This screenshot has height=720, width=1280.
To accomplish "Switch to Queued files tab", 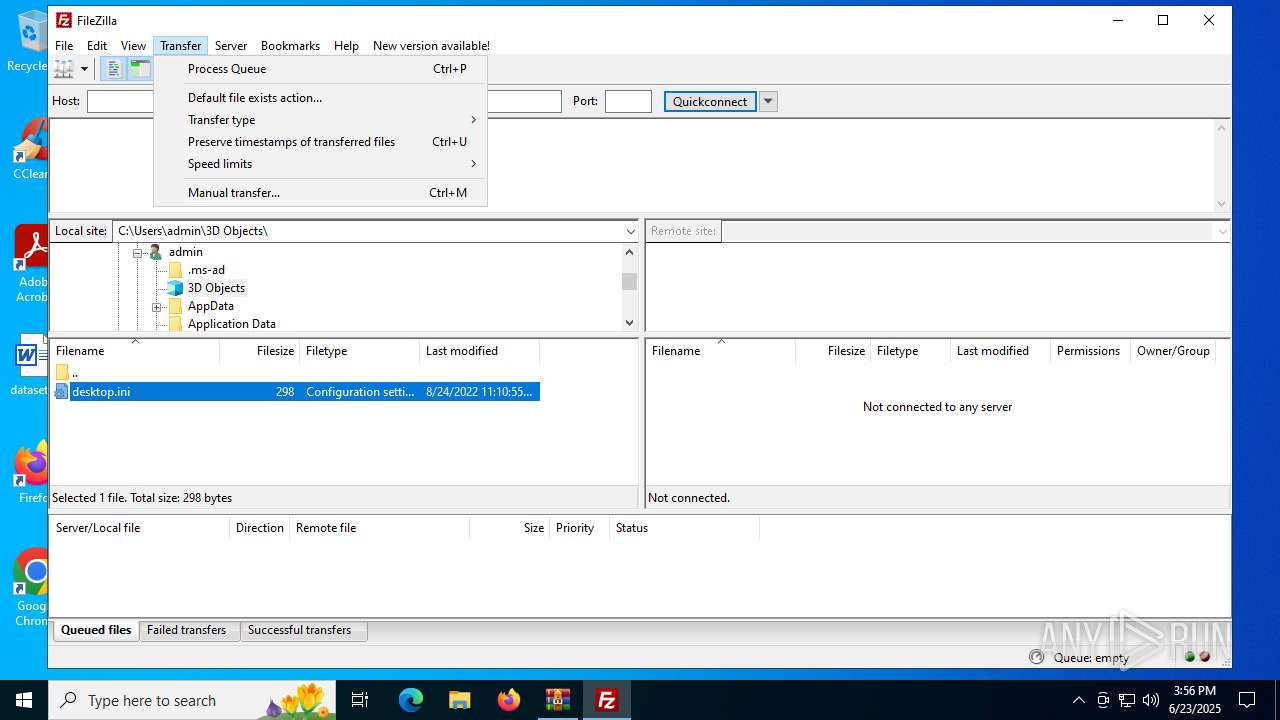I will tap(96, 631).
